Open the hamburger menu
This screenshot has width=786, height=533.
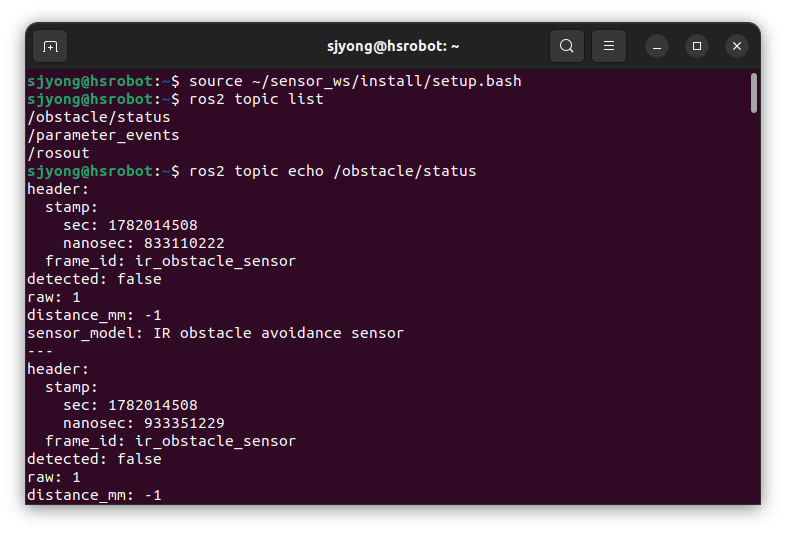(x=609, y=46)
